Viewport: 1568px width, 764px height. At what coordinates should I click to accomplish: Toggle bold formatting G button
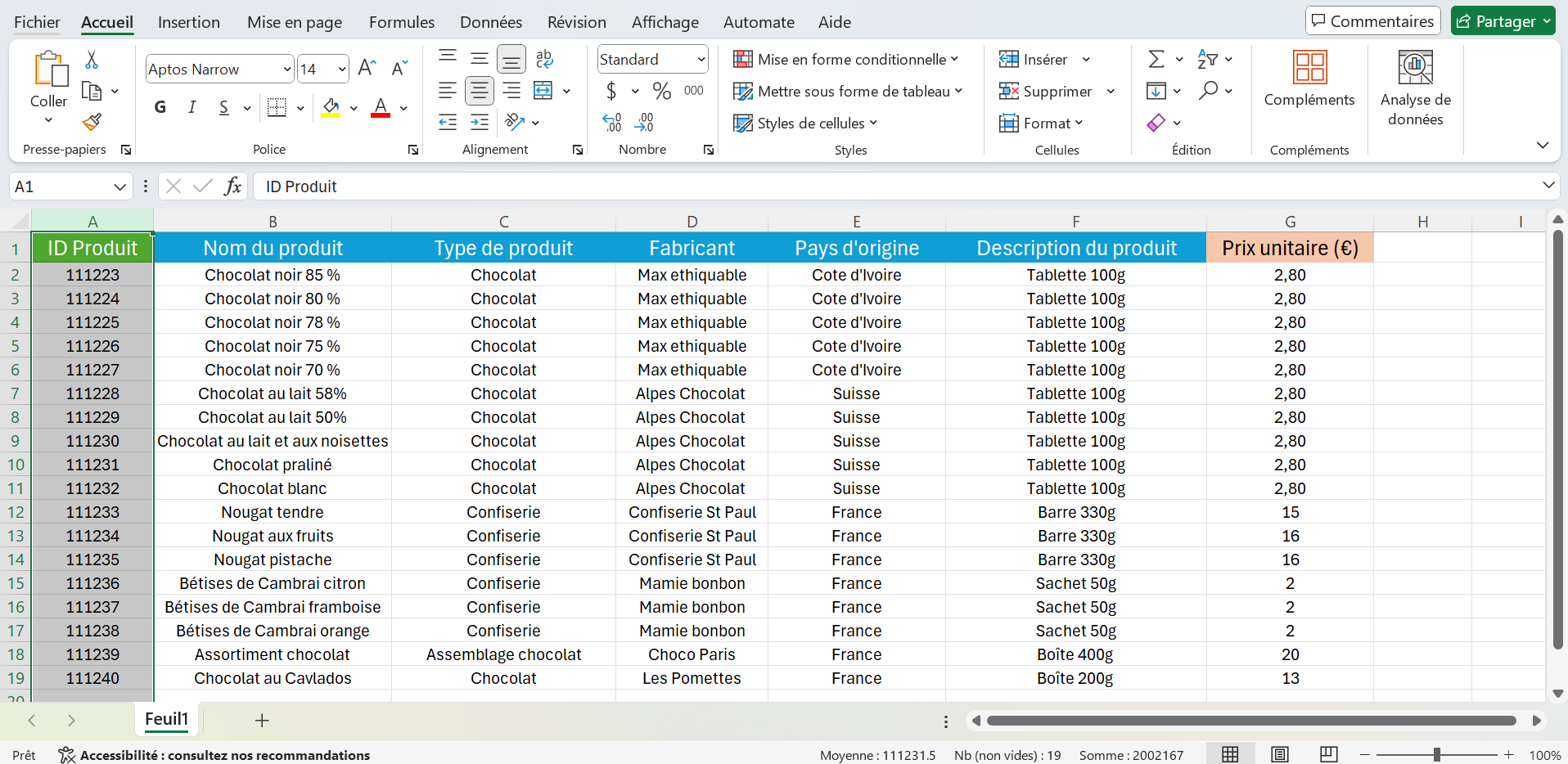click(x=160, y=107)
